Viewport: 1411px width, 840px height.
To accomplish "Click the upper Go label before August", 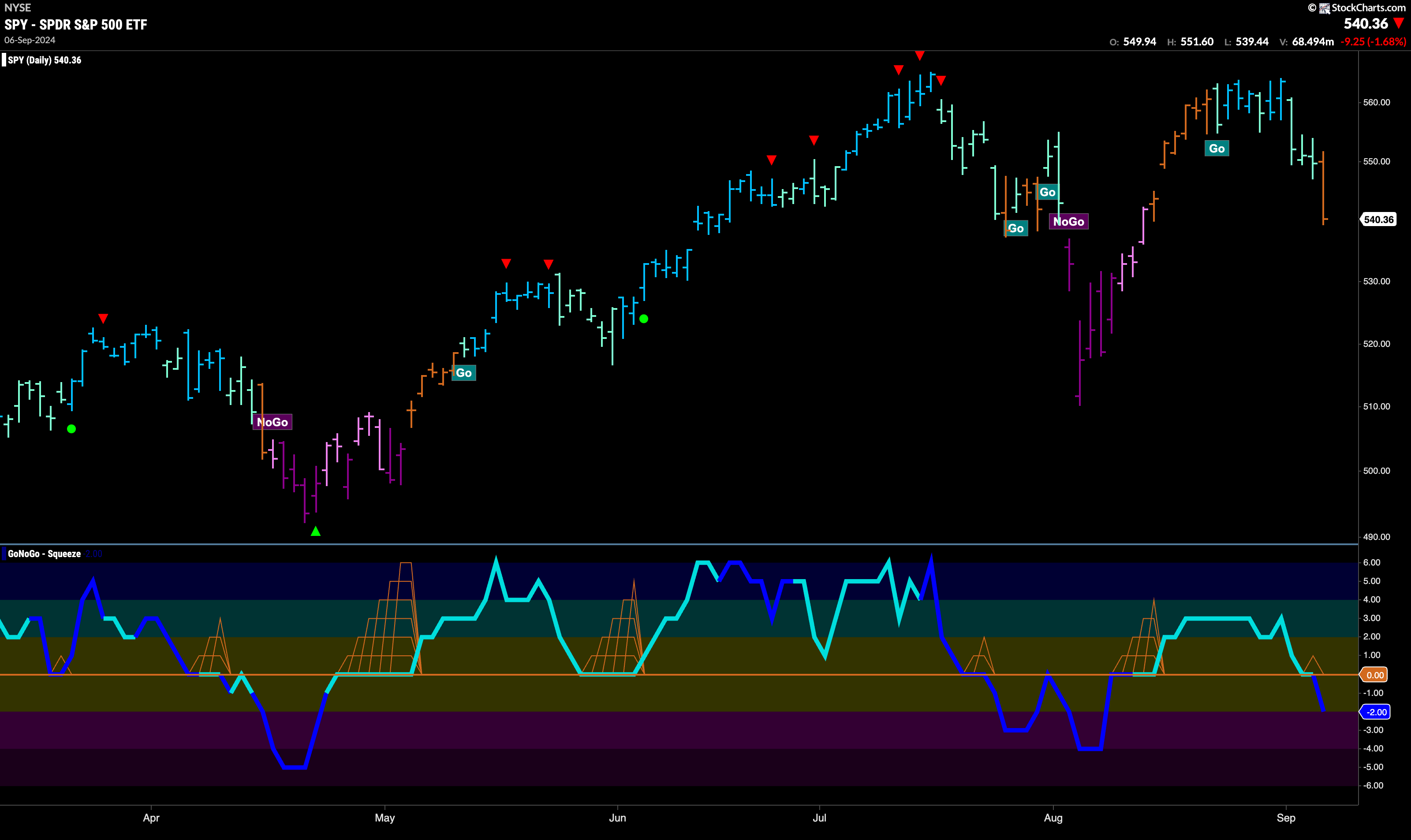I will click(1048, 192).
